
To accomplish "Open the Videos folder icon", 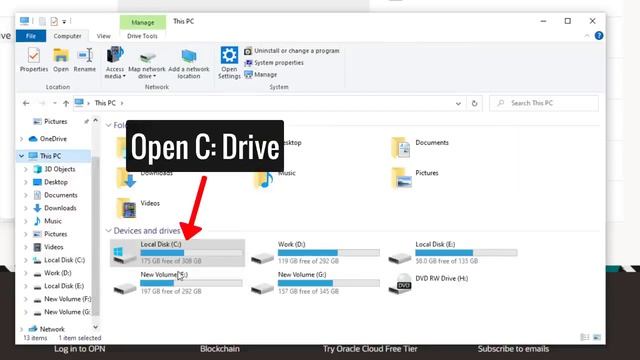I will [127, 208].
